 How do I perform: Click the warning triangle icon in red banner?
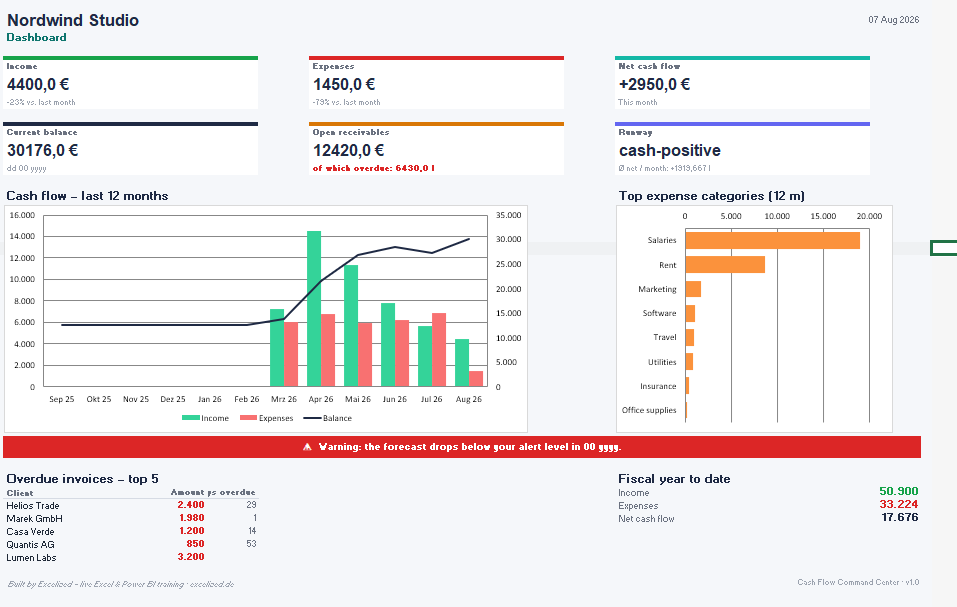click(307, 447)
